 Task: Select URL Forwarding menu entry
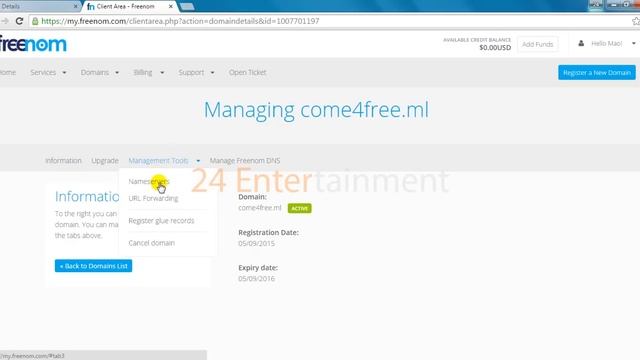tap(153, 198)
